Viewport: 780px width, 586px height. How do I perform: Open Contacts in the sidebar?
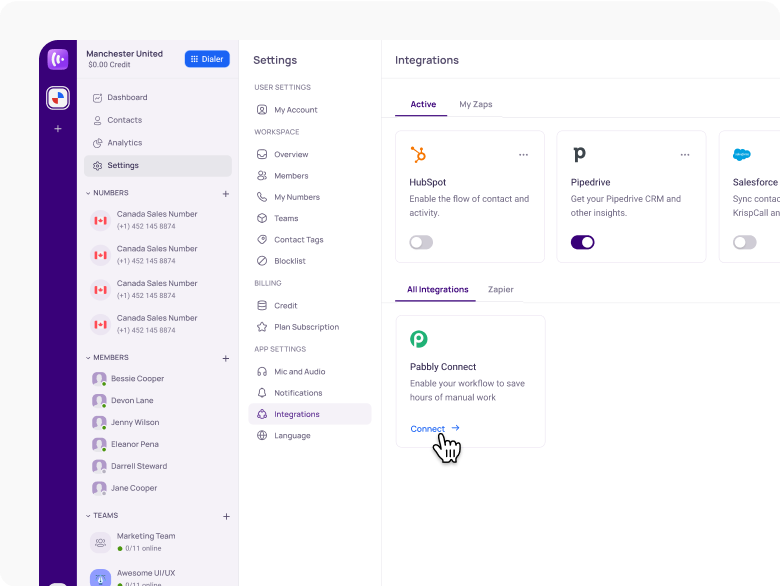[158, 120]
